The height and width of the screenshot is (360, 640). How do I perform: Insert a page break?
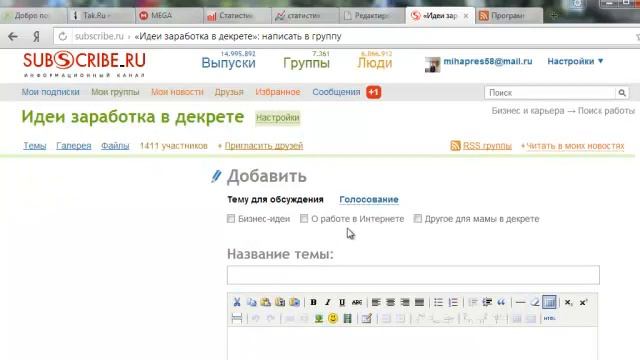(237, 318)
